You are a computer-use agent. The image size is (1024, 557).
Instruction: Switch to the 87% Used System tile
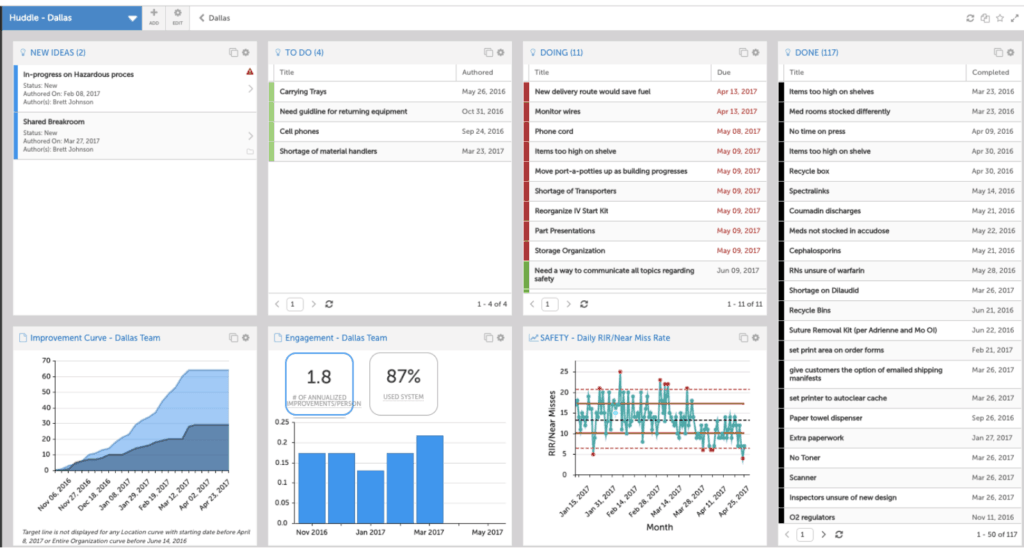[x=403, y=383]
